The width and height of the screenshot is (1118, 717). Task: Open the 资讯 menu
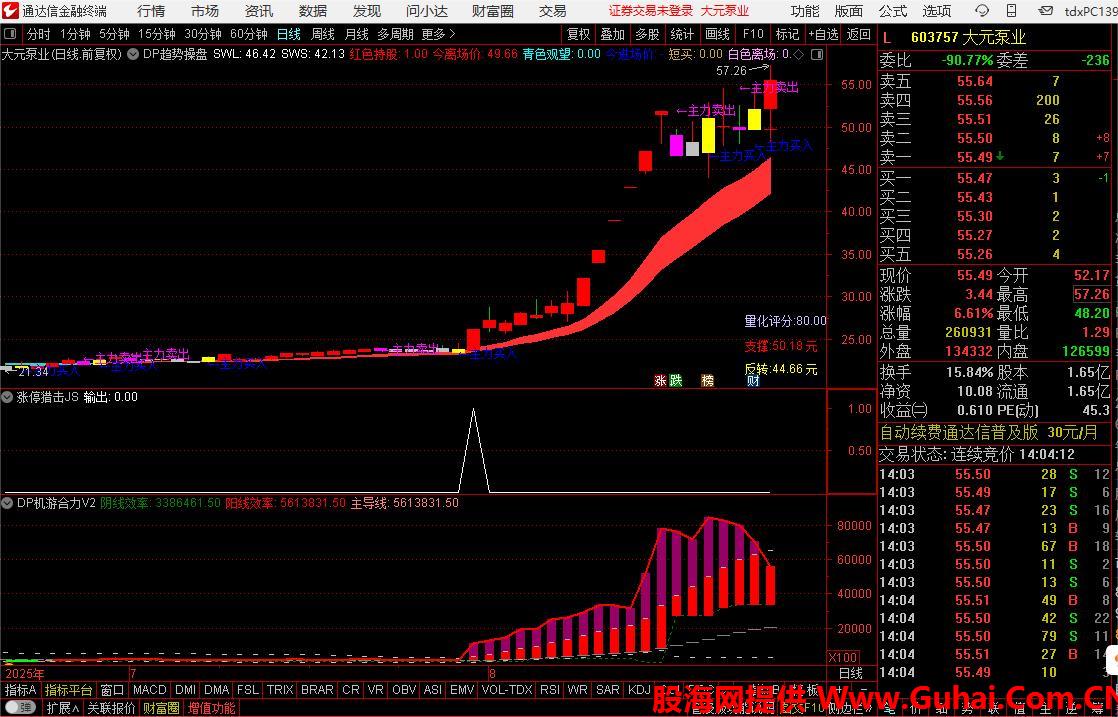(259, 11)
